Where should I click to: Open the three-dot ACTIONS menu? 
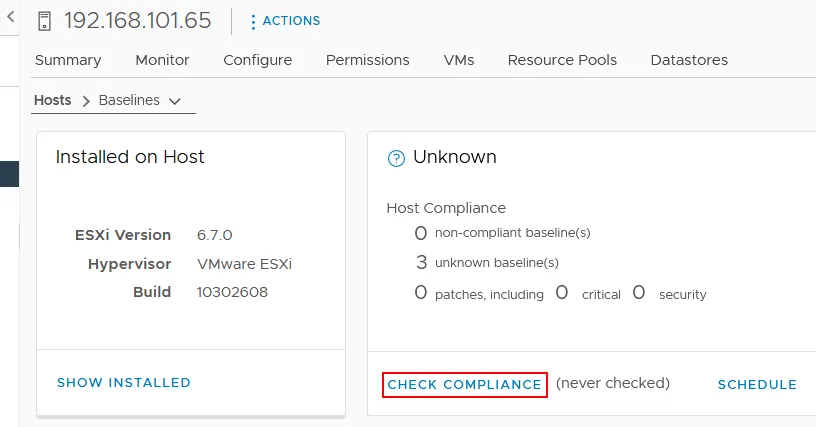[x=285, y=21]
